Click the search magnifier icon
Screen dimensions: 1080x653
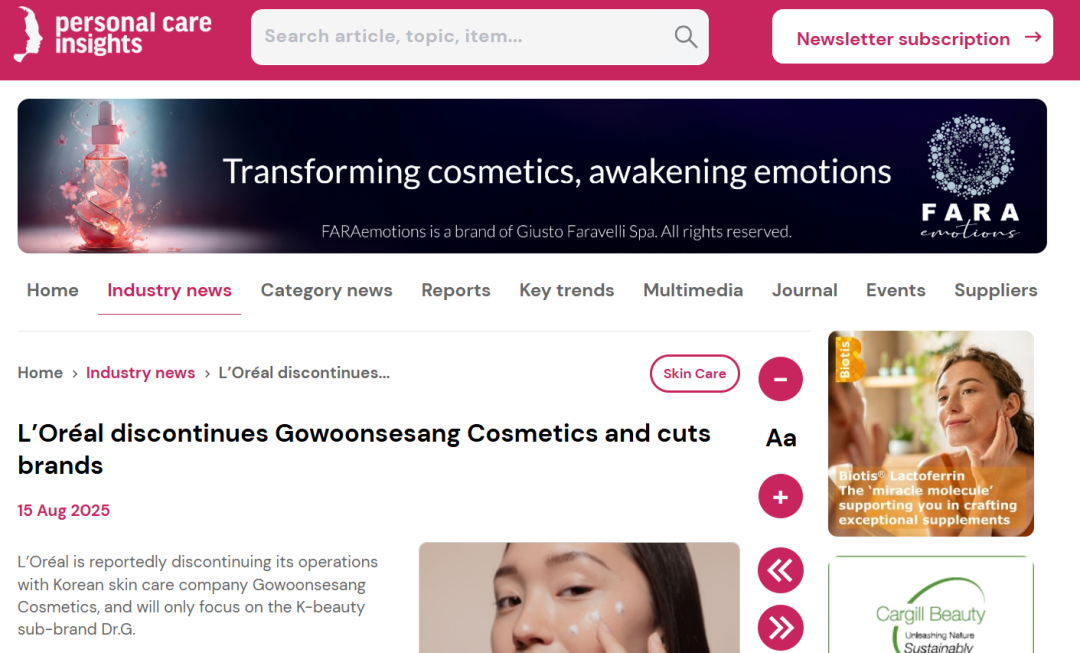point(685,37)
